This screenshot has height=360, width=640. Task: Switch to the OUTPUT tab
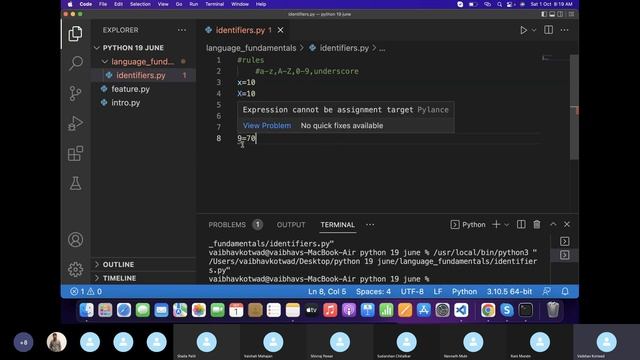coord(291,224)
